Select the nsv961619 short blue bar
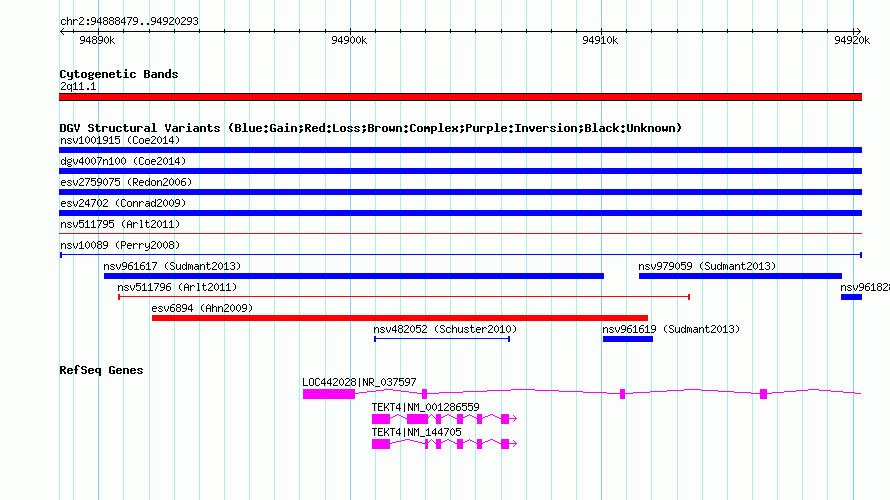This screenshot has height=500, width=890. pyautogui.click(x=628, y=339)
